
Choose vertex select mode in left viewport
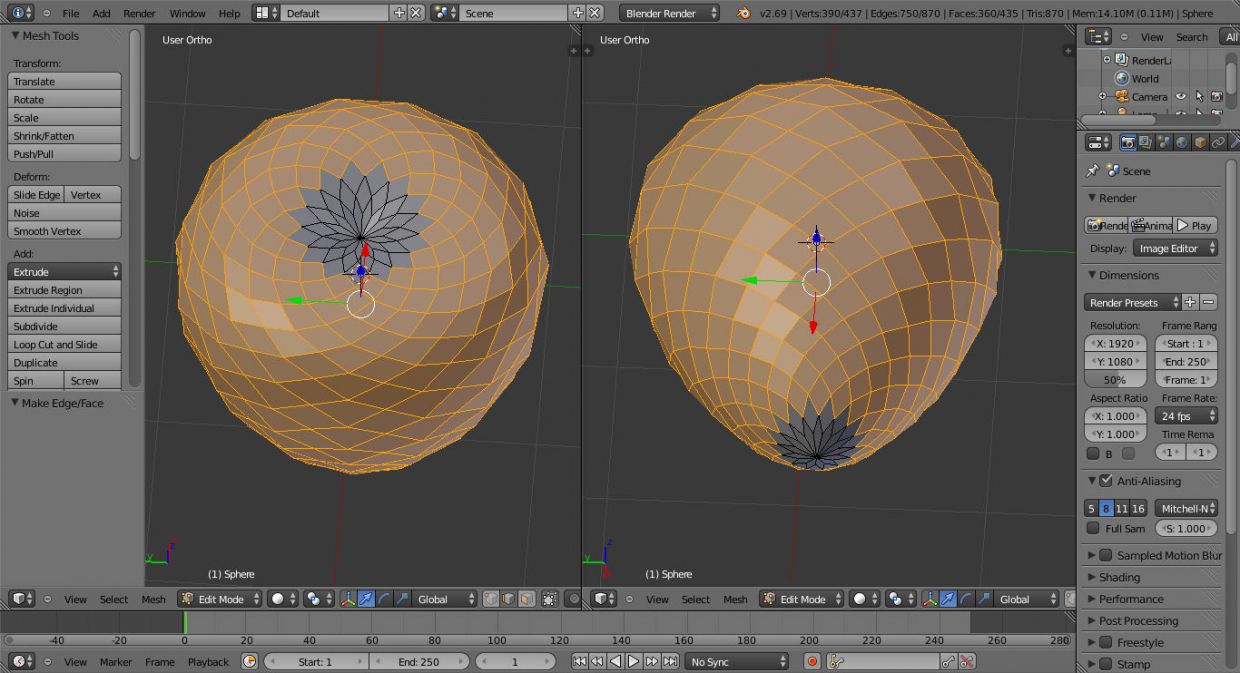(x=491, y=599)
